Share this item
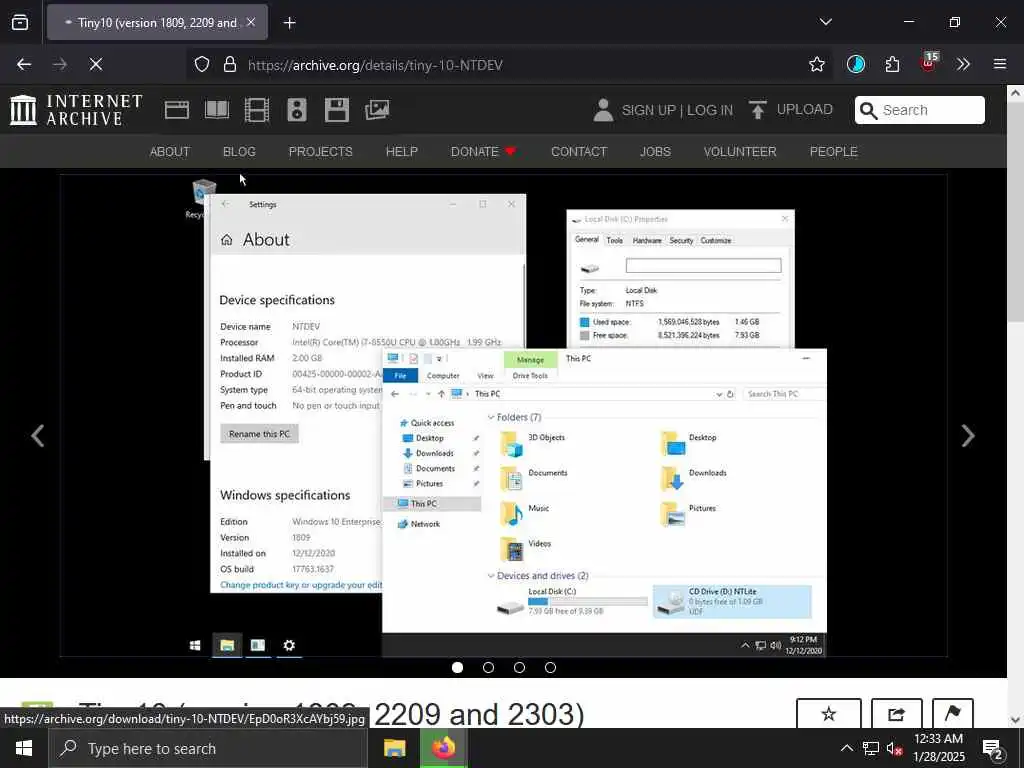 click(897, 713)
